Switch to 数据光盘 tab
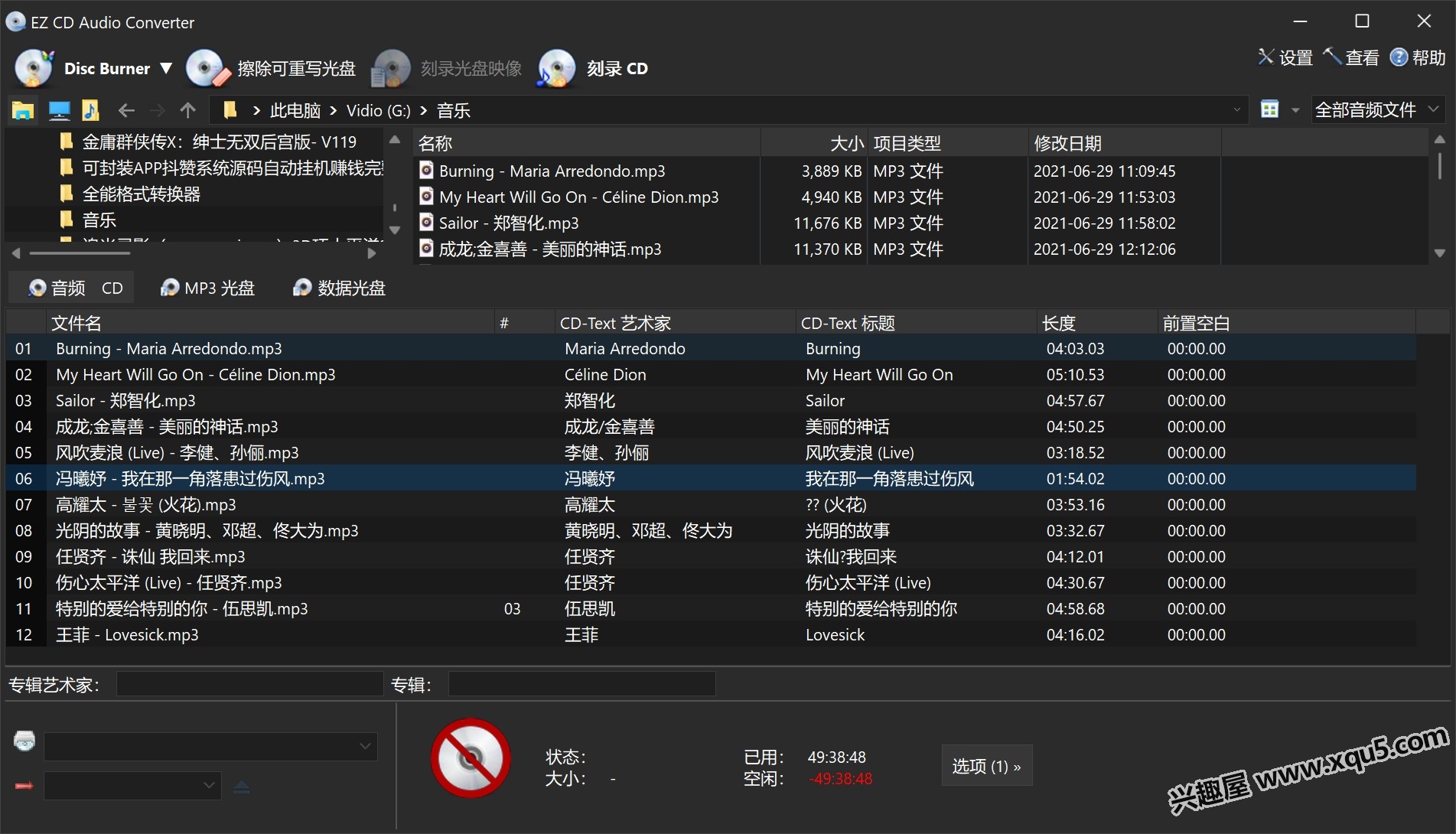The height and width of the screenshot is (834, 1456). [x=339, y=288]
